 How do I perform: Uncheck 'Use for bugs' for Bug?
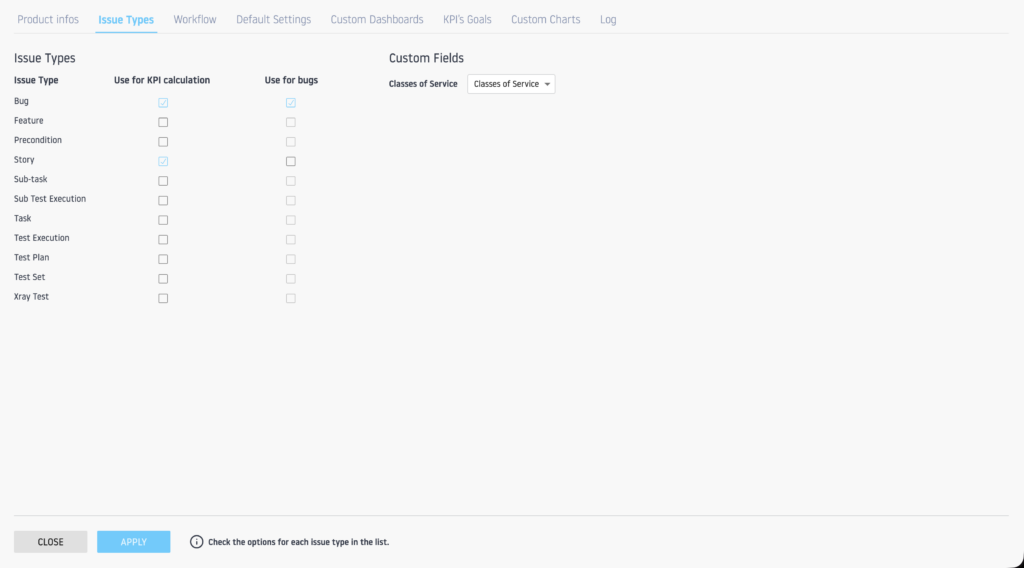click(291, 102)
